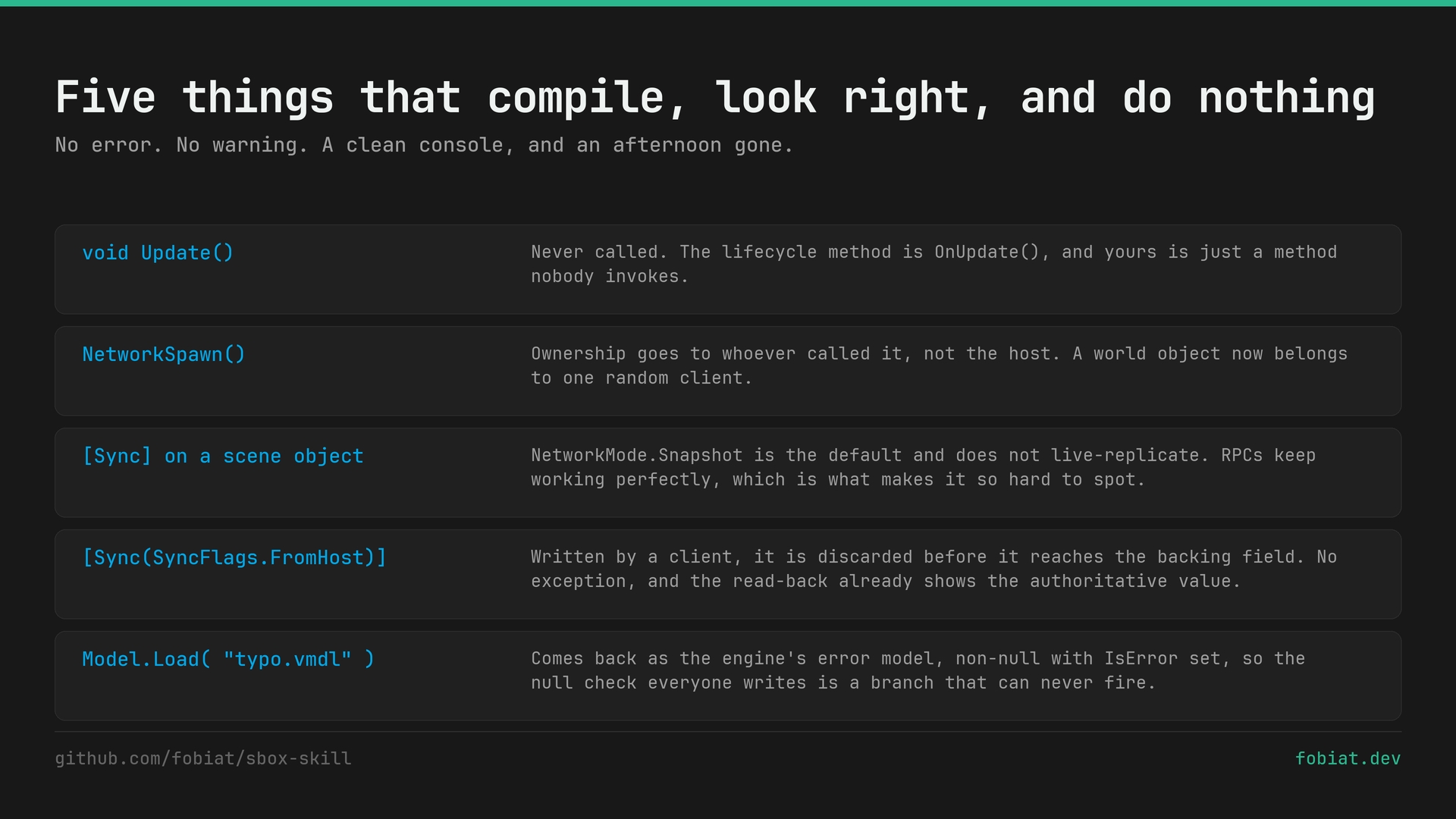Click the 'No error. No warning.' subtitle
The height and width of the screenshot is (819, 1456).
pos(424,145)
